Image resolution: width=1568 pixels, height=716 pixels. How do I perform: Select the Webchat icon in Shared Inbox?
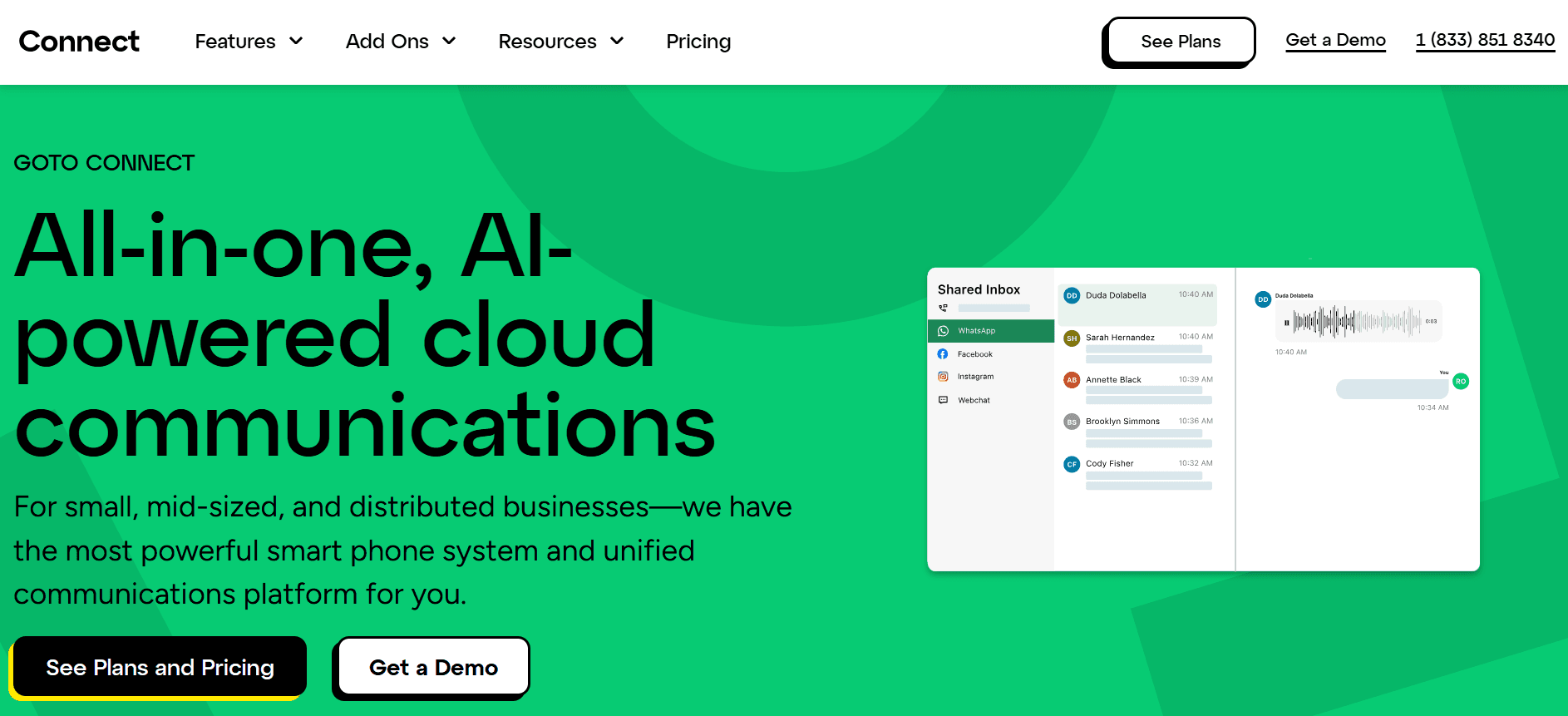943,400
